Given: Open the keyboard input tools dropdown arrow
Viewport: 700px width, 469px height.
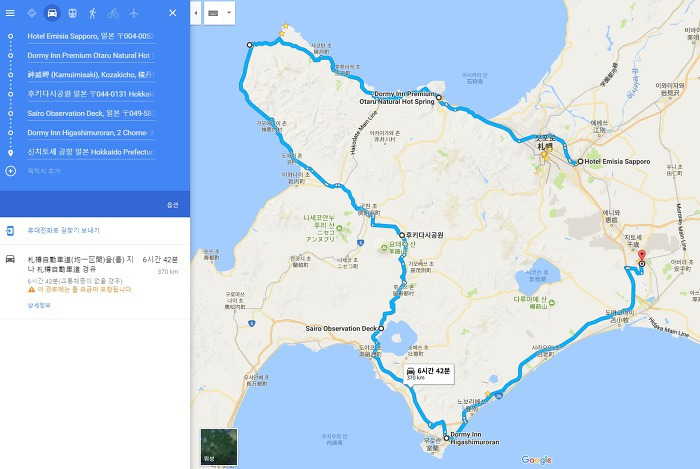Looking at the screenshot, I should (x=229, y=13).
